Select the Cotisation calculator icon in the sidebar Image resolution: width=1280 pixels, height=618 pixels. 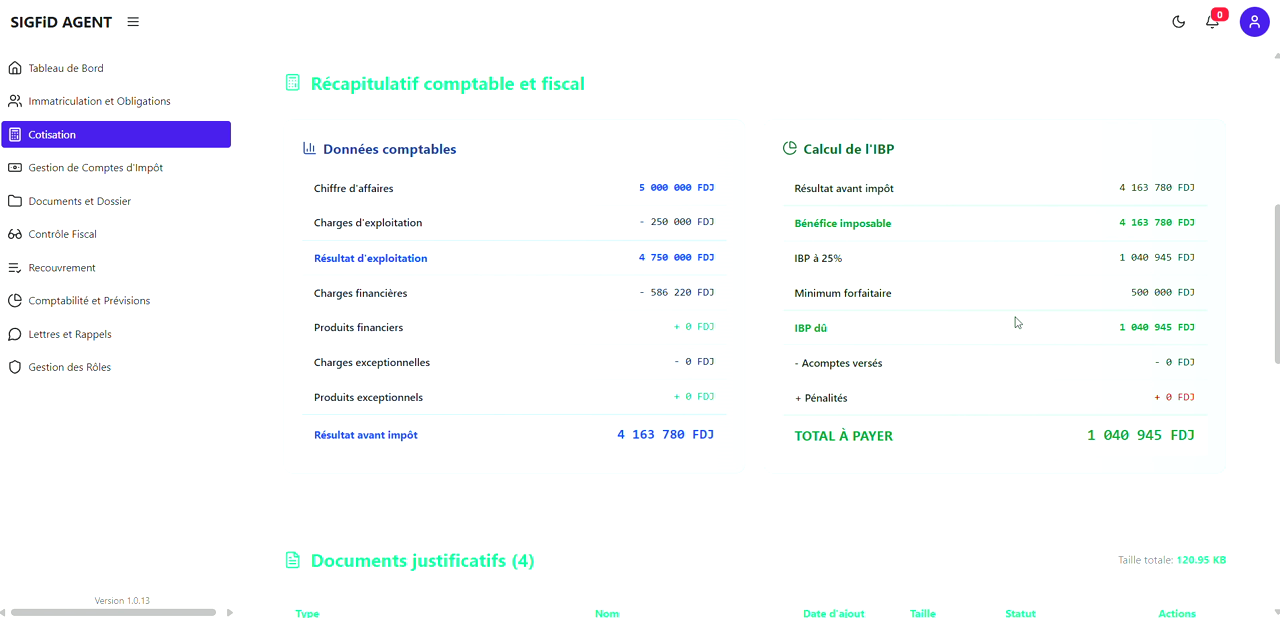14,134
